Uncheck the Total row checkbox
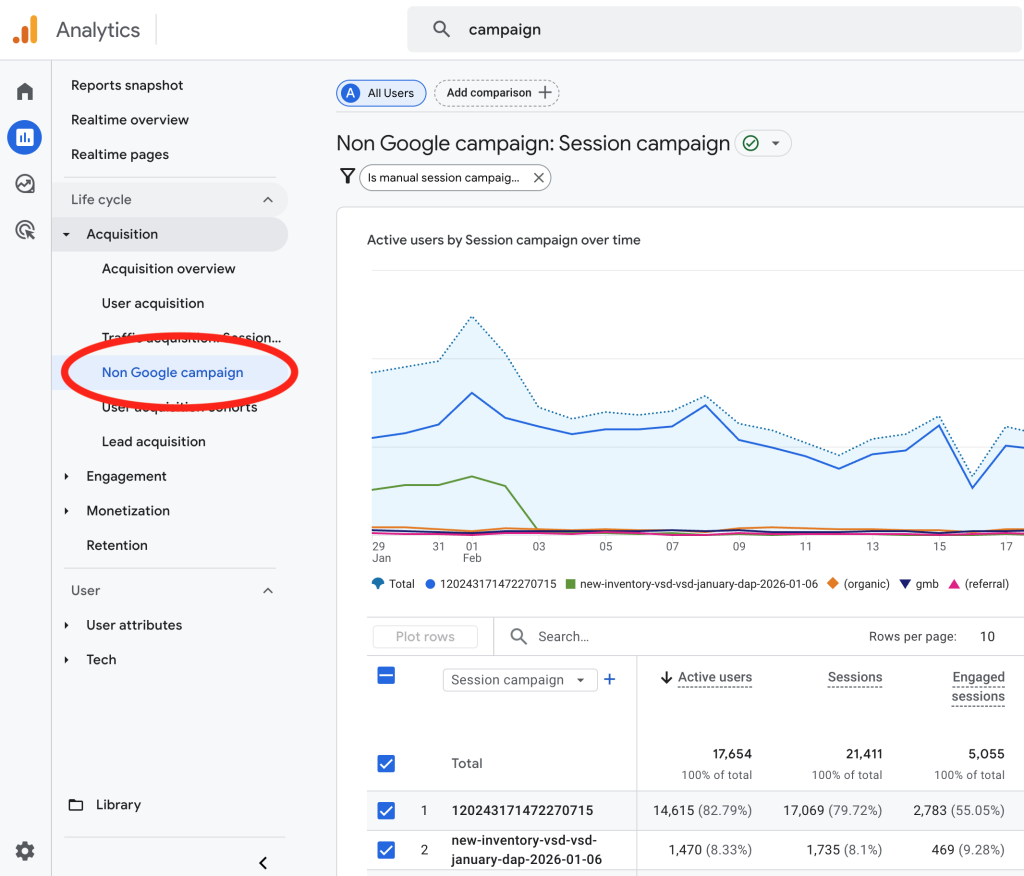This screenshot has height=876, width=1024. [386, 763]
